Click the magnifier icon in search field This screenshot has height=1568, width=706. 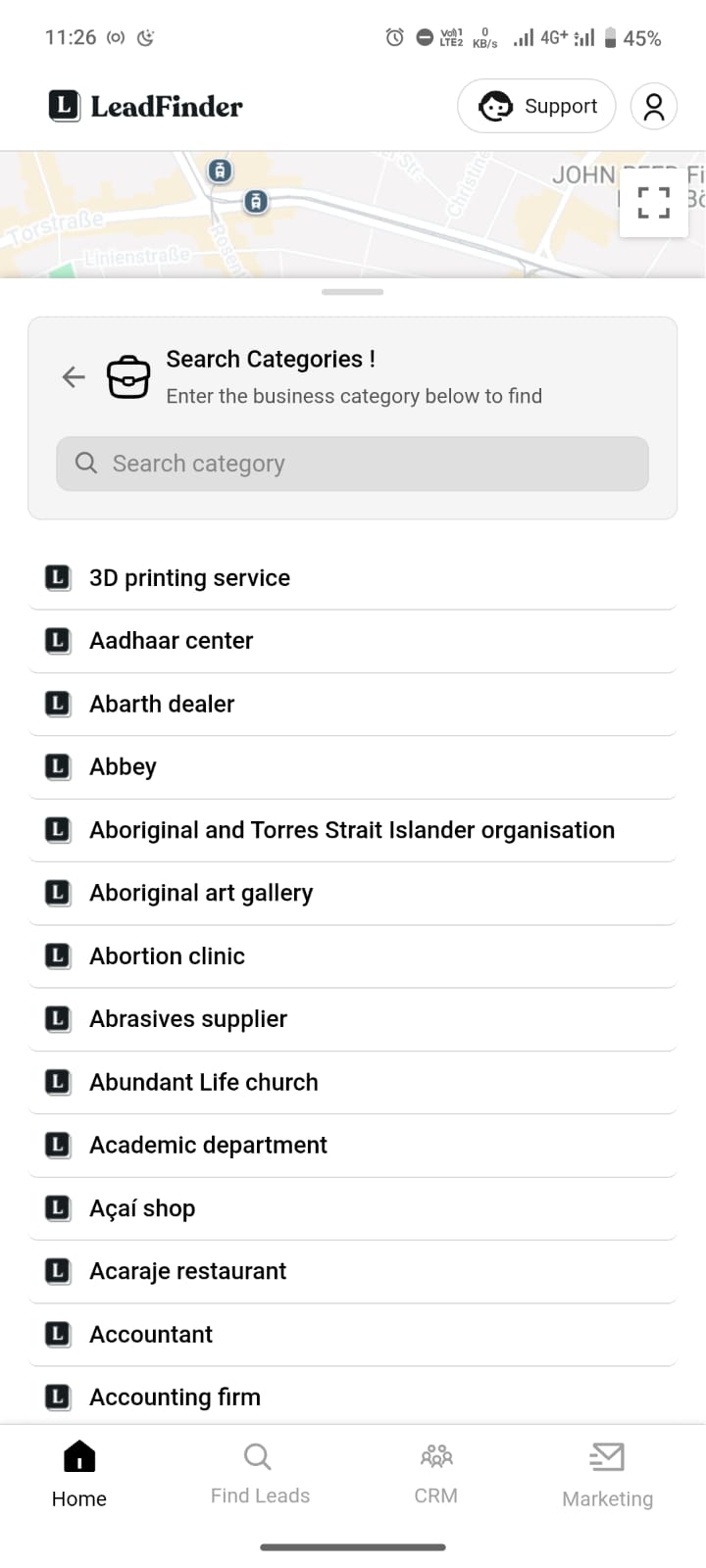pyautogui.click(x=86, y=463)
